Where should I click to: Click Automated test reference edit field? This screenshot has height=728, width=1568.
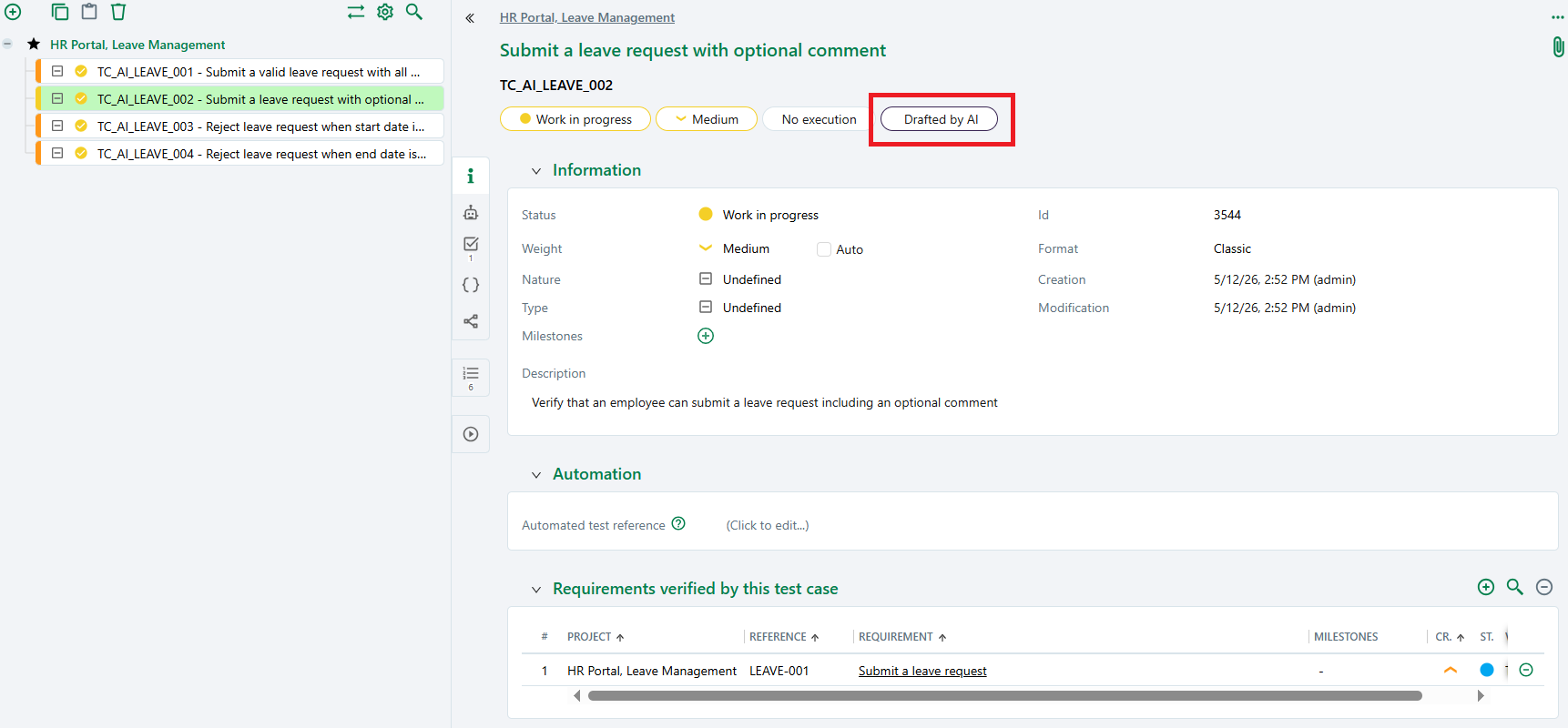click(x=768, y=525)
